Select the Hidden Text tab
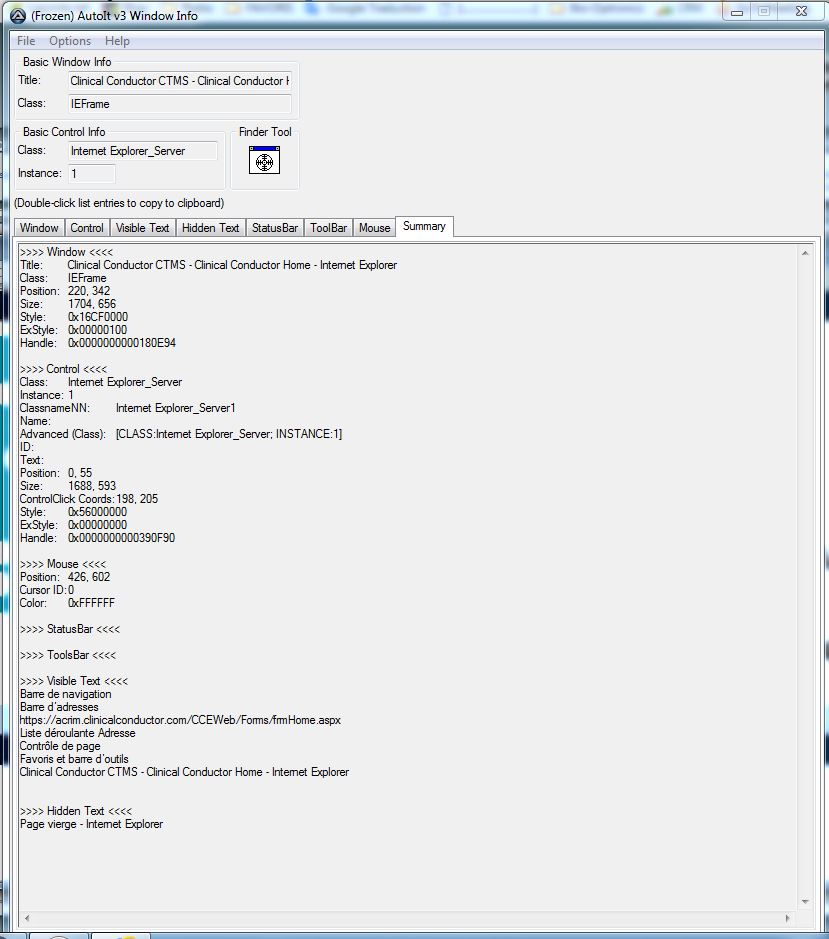Image resolution: width=829 pixels, height=939 pixels. (x=210, y=228)
